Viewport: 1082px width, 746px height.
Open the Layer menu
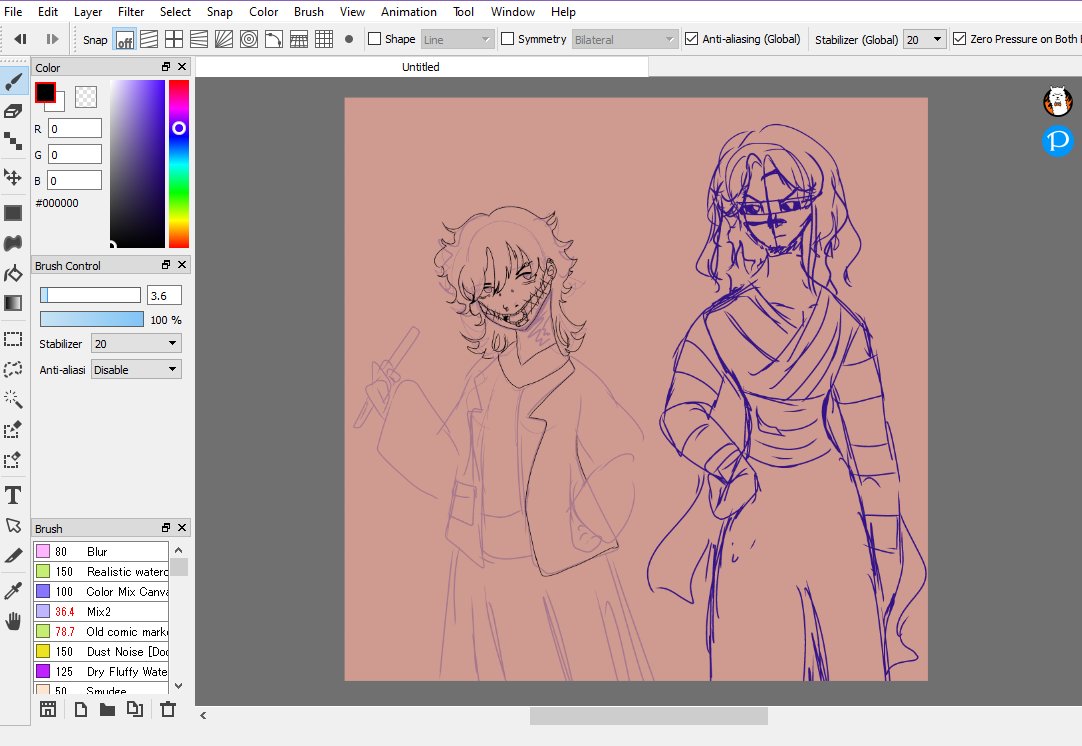[88, 12]
